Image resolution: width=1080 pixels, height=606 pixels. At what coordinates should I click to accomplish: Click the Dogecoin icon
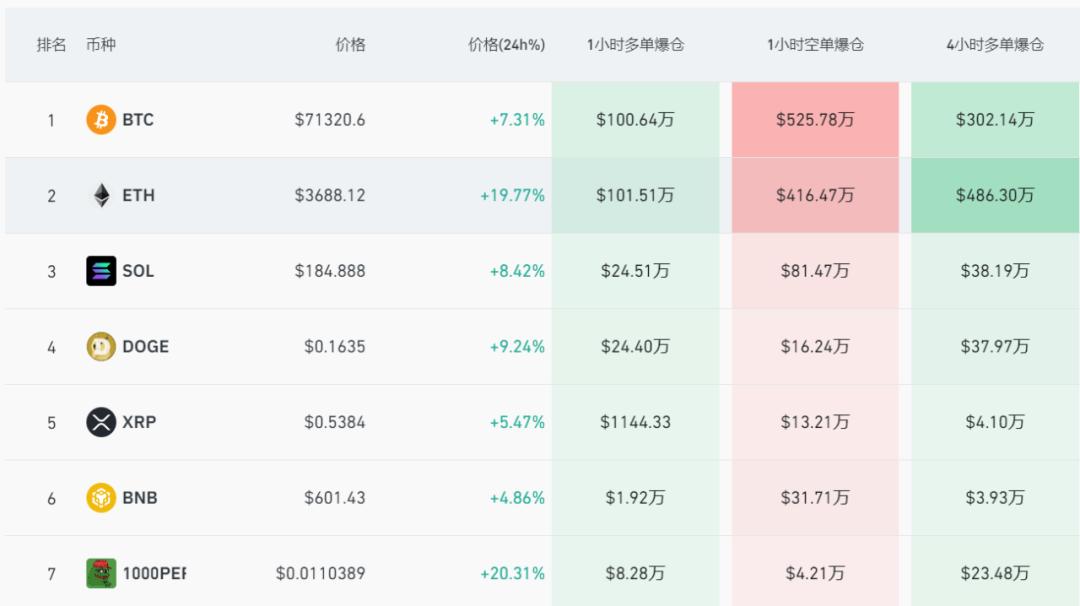tap(101, 347)
